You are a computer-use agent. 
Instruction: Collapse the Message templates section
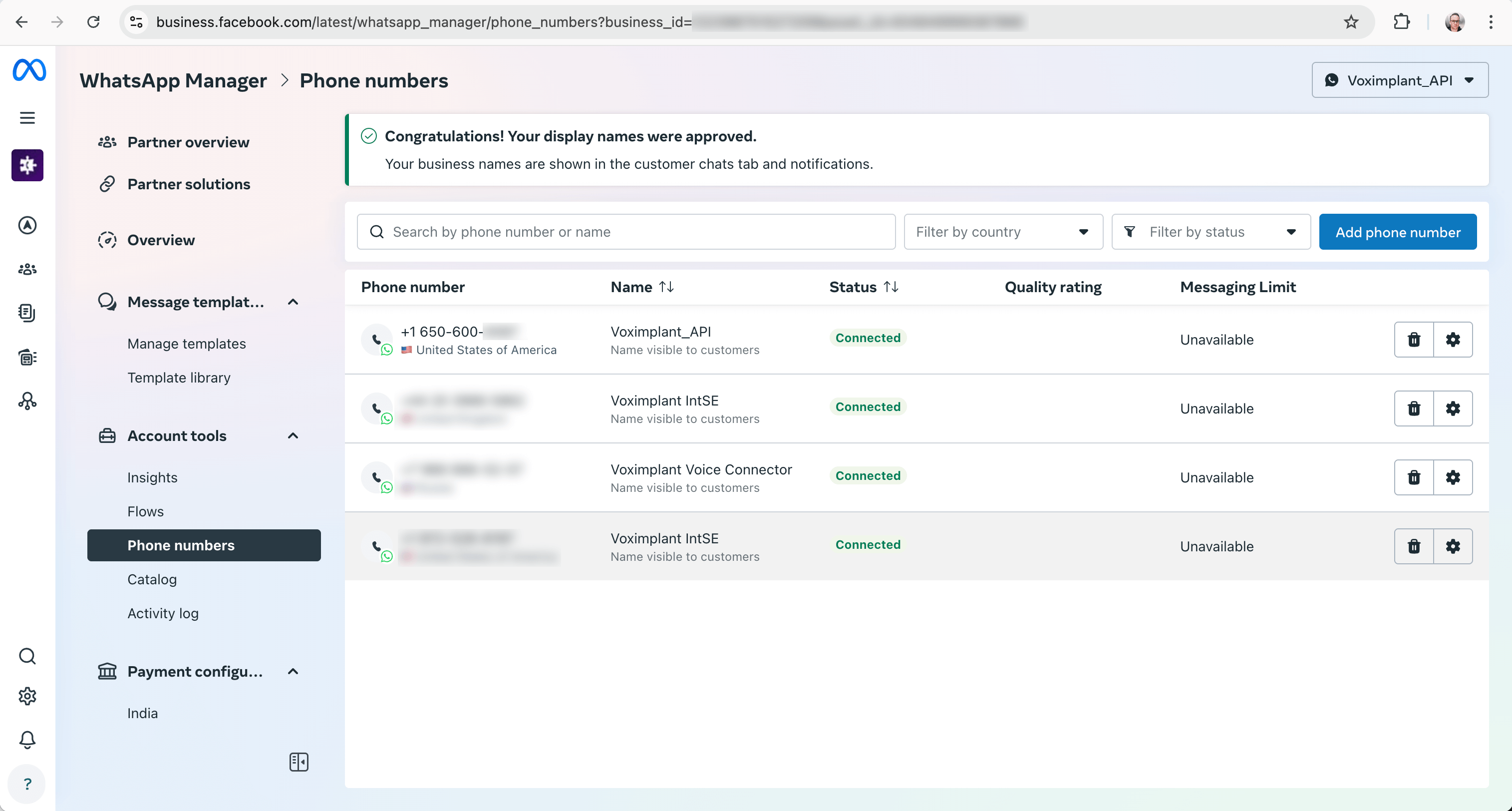293,302
